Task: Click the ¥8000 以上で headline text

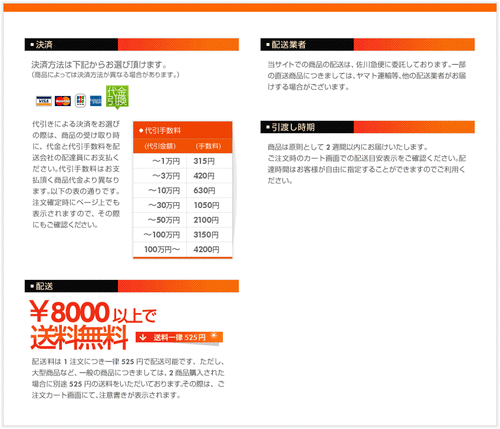Action: click(x=93, y=312)
